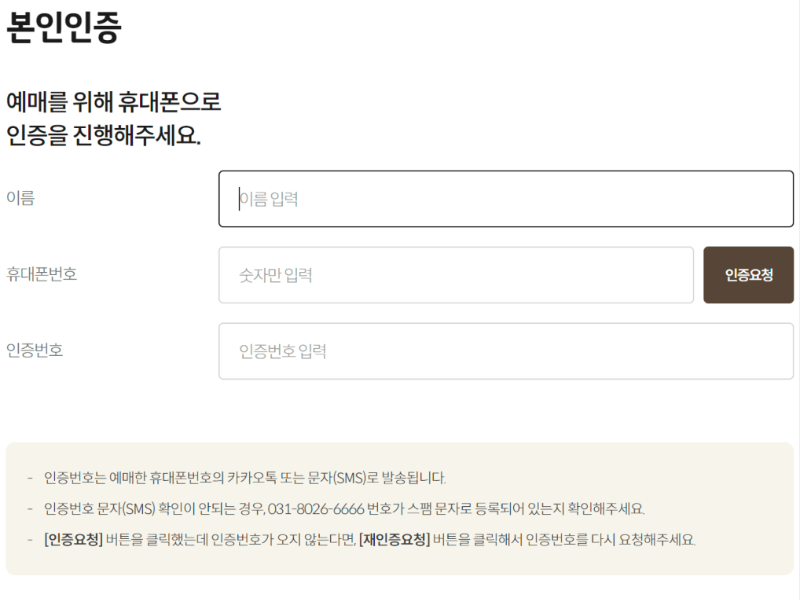The image size is (800, 600).
Task: Click inside the name field placeholder text
Action: [x=270, y=199]
